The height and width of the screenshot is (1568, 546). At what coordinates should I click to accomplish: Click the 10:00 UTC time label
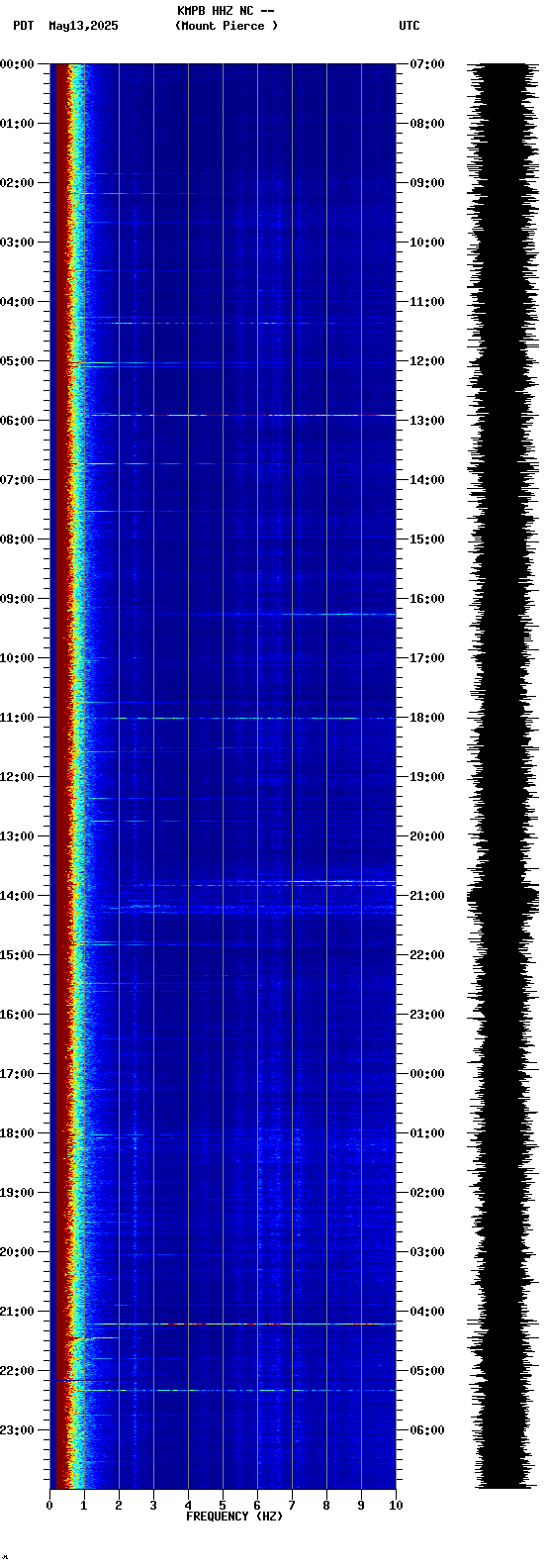[427, 243]
